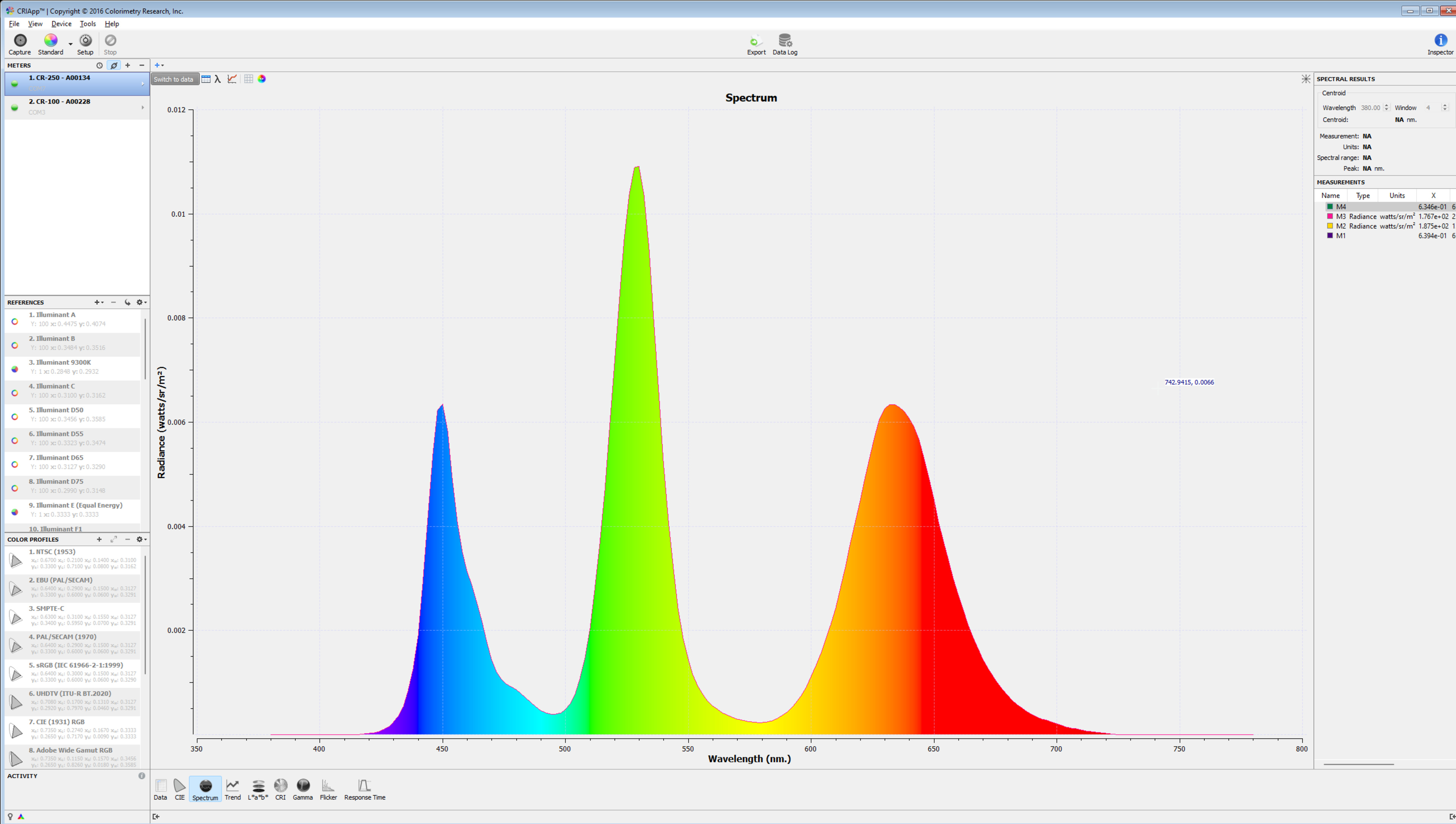1456x824 pixels.
Task: Click the Export icon
Action: click(756, 41)
